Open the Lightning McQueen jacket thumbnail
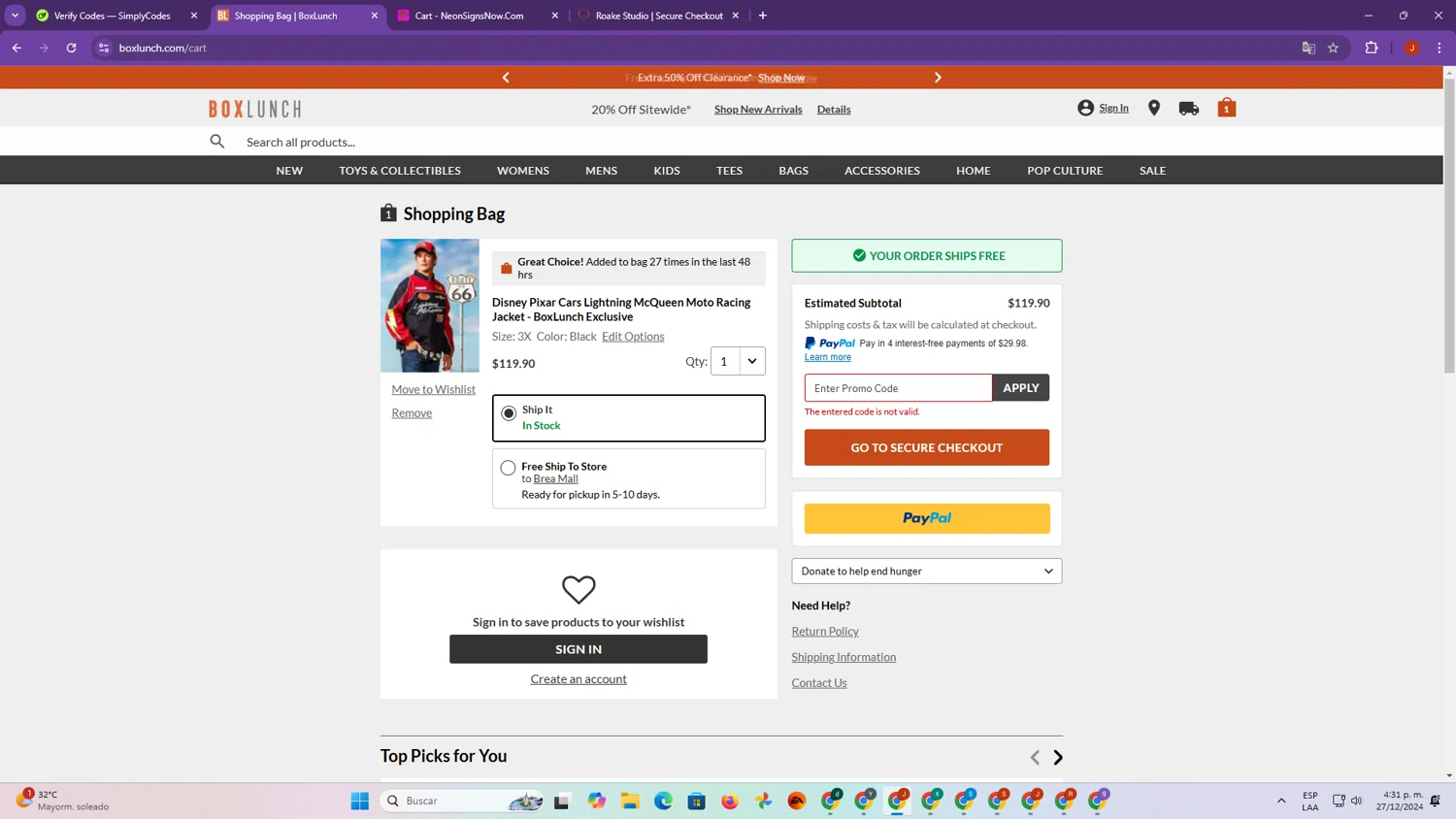The width and height of the screenshot is (1456, 819). (x=430, y=306)
